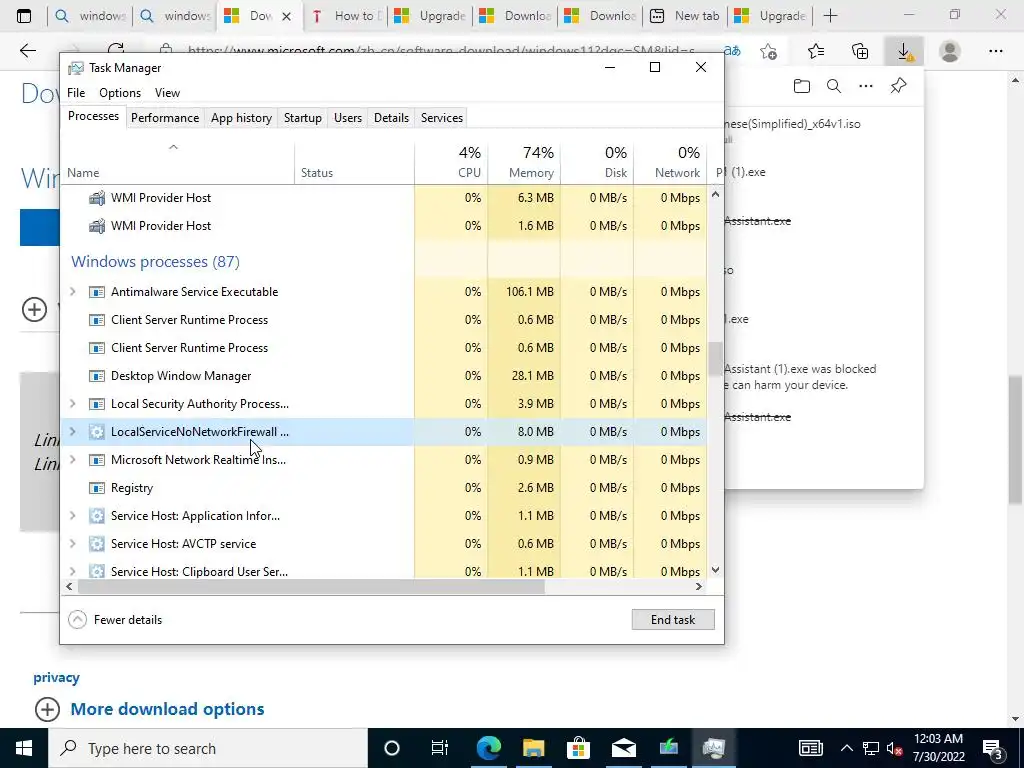This screenshot has width=1024, height=768.
Task: Open downloads folder in Edge Downloads panel
Action: coord(802,86)
